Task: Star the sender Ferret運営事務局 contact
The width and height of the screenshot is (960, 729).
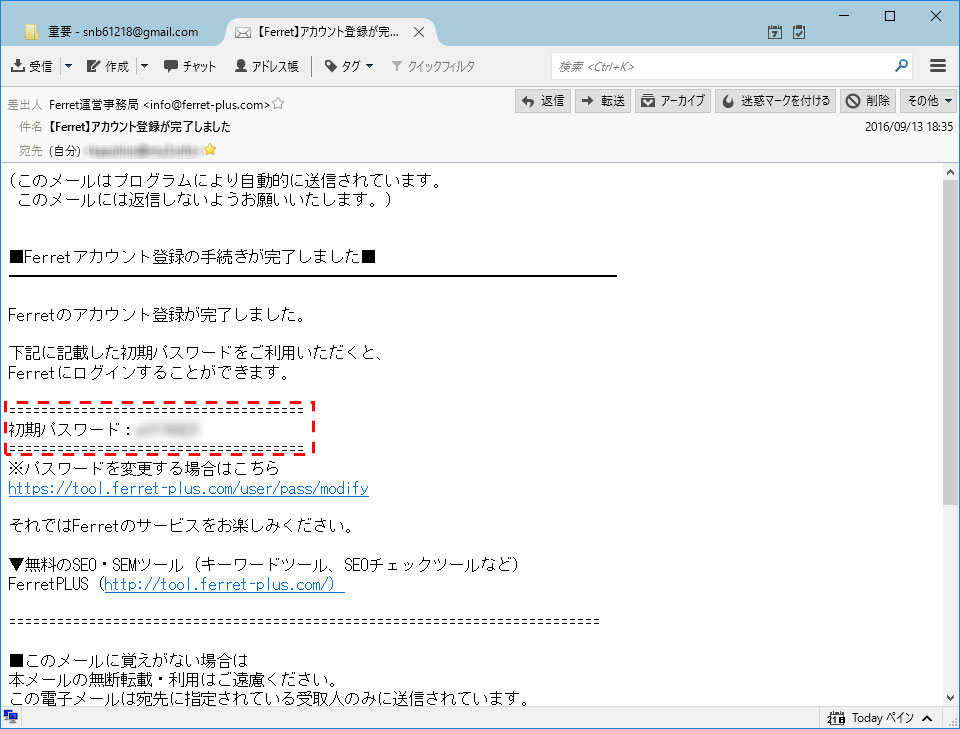Action: point(278,103)
